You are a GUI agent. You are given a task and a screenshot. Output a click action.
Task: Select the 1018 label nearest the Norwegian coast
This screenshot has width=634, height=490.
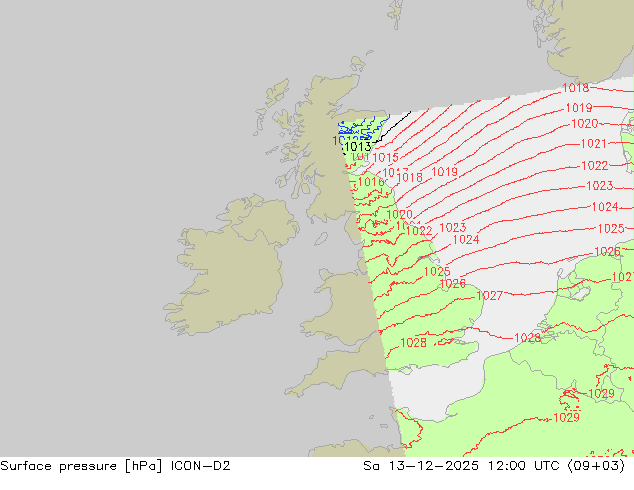575,88
